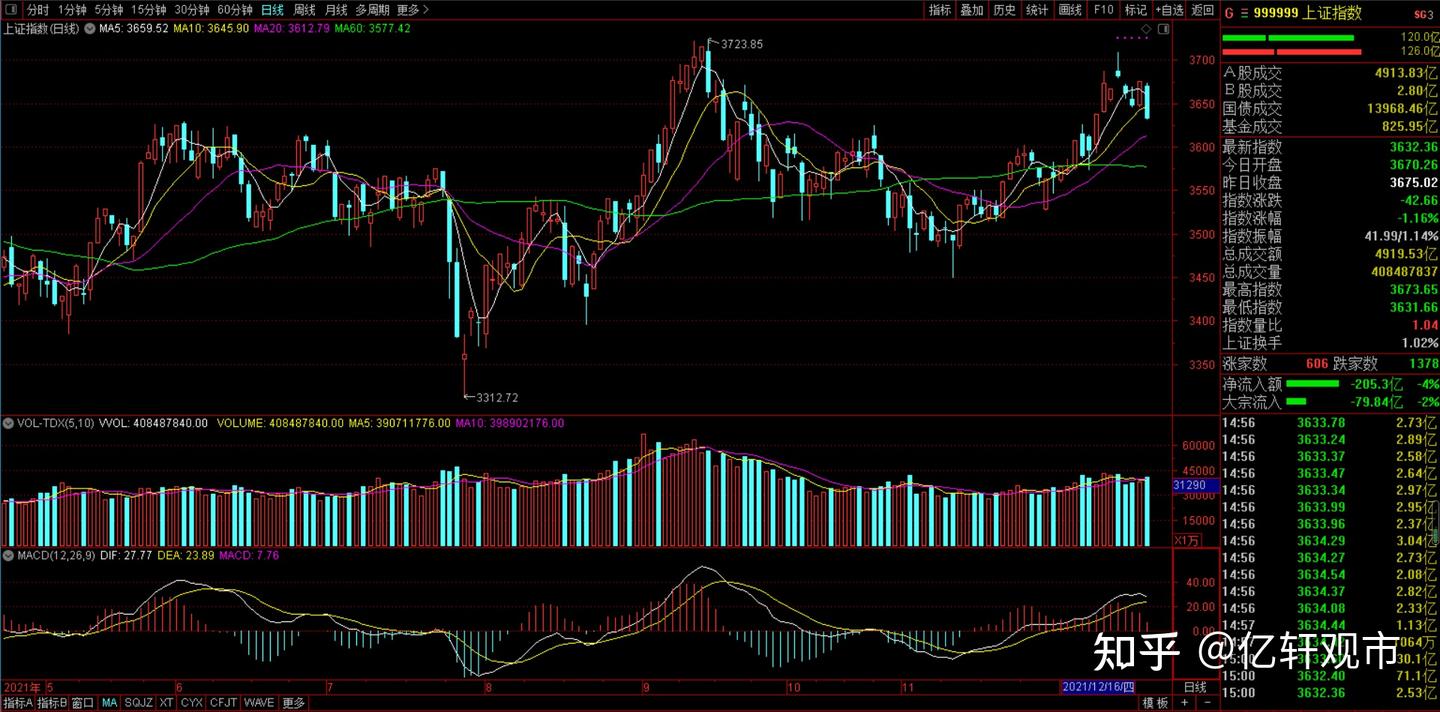Click the green list icon by 999999
Screen dimensions: 1440x712
pos(1245,13)
